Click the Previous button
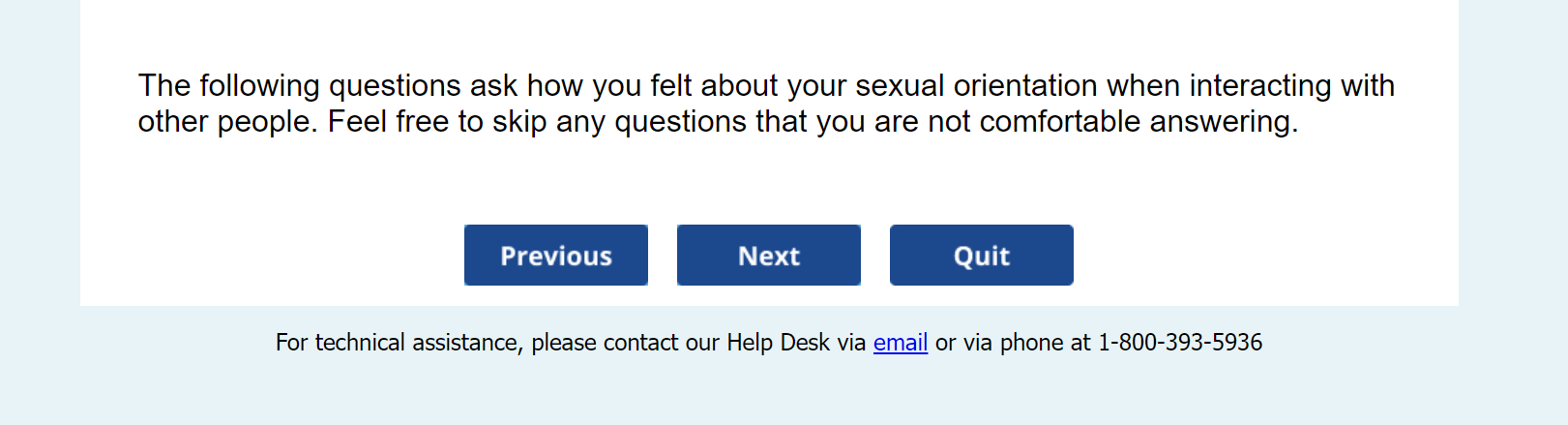1568x425 pixels. [x=555, y=256]
